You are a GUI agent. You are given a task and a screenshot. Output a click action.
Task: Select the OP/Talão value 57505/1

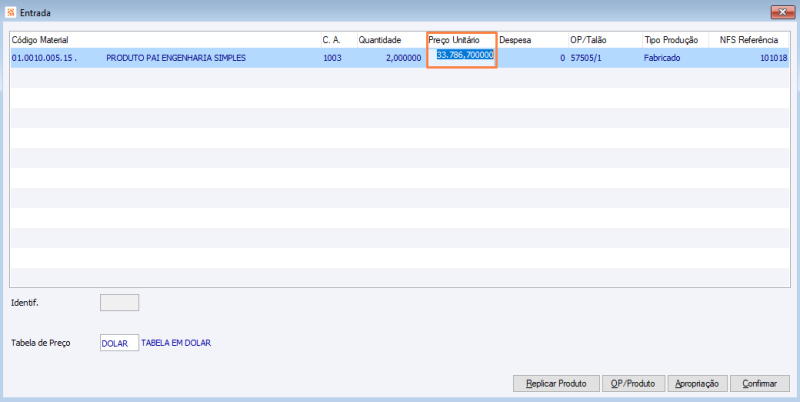586,58
